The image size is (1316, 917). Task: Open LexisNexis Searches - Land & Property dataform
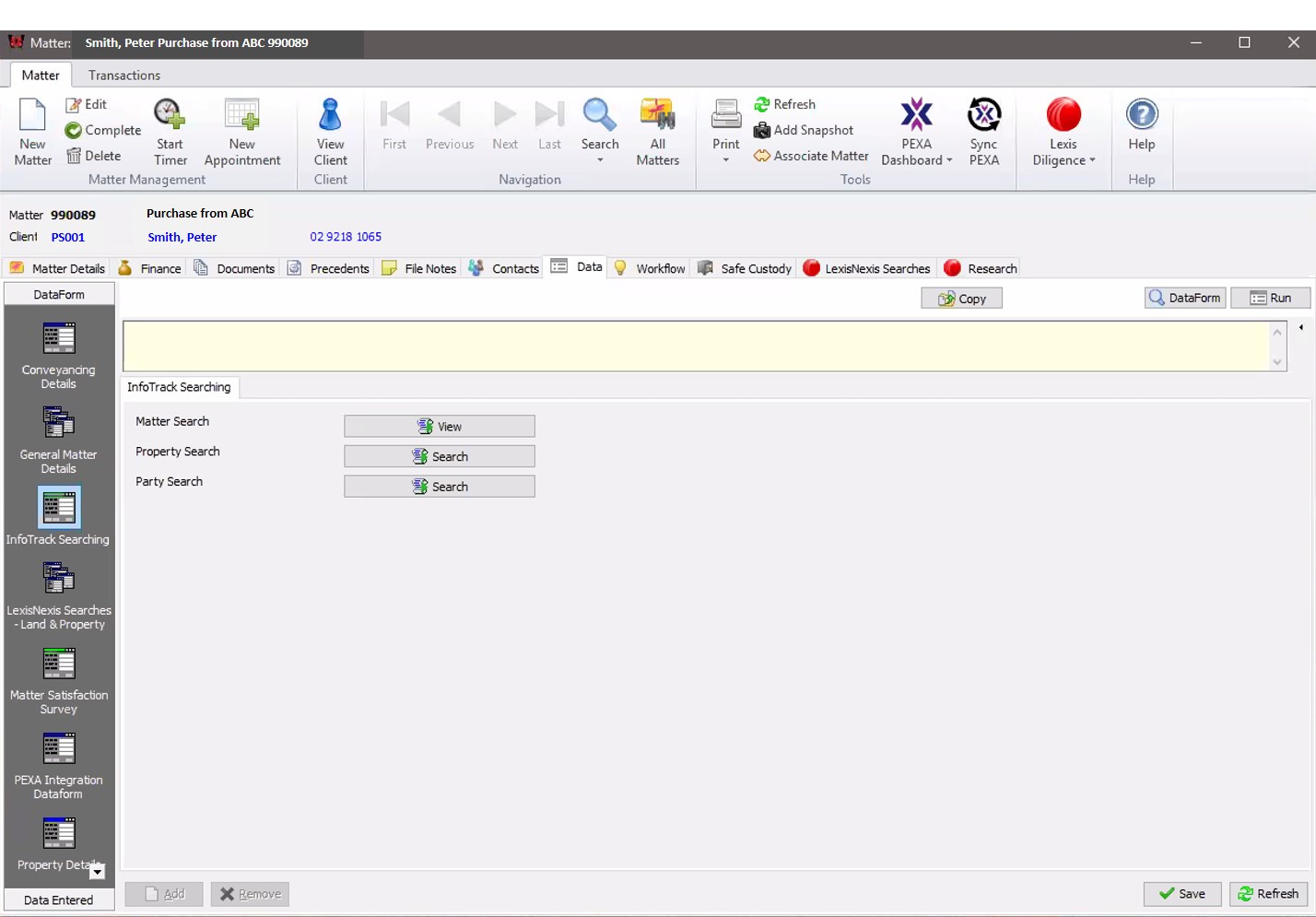[x=58, y=594]
